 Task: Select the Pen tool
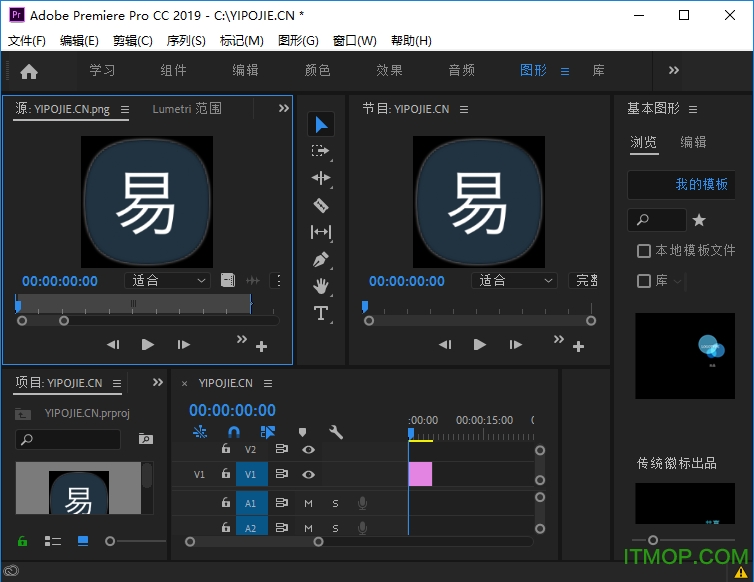[x=321, y=260]
